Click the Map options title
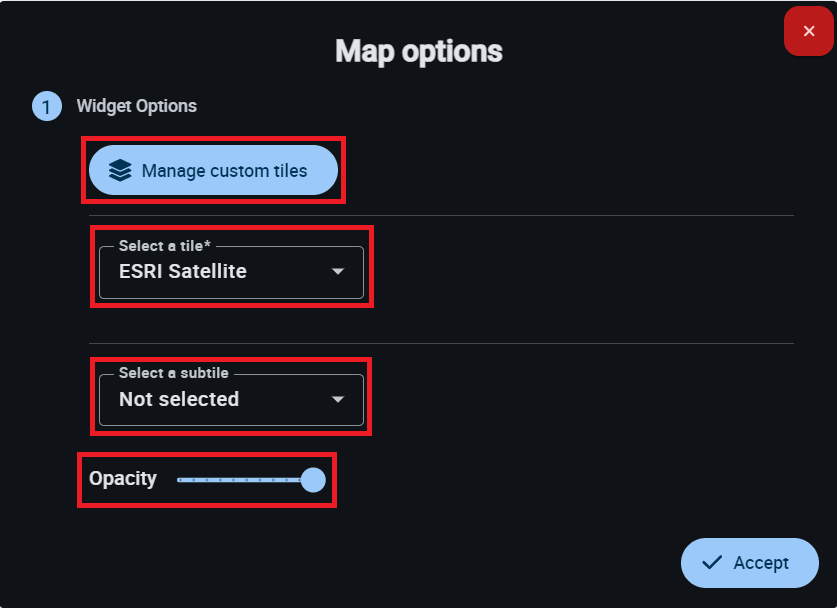The height and width of the screenshot is (608, 837). [418, 51]
